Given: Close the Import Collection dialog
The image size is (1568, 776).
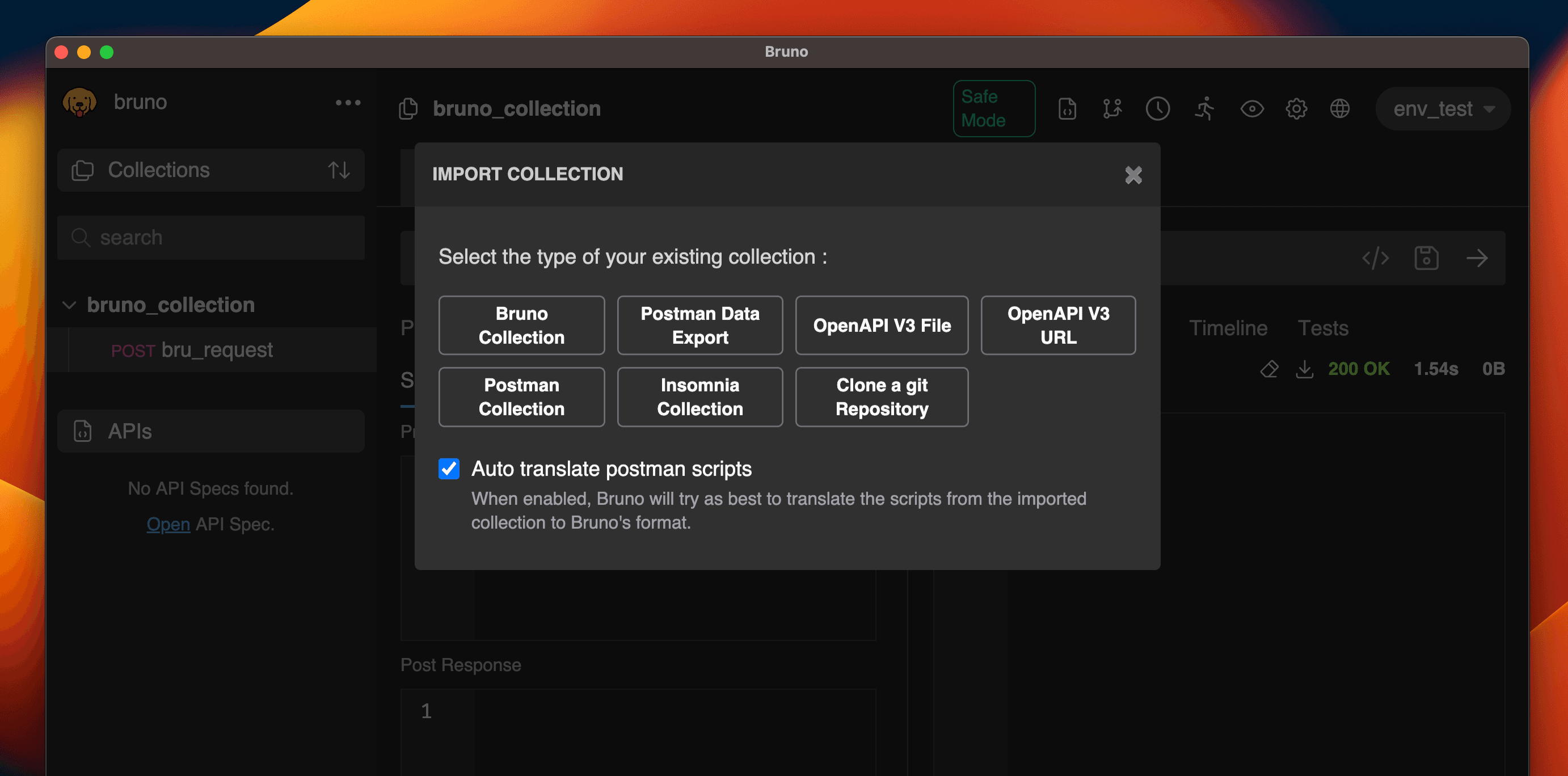Looking at the screenshot, I should pyautogui.click(x=1133, y=175).
